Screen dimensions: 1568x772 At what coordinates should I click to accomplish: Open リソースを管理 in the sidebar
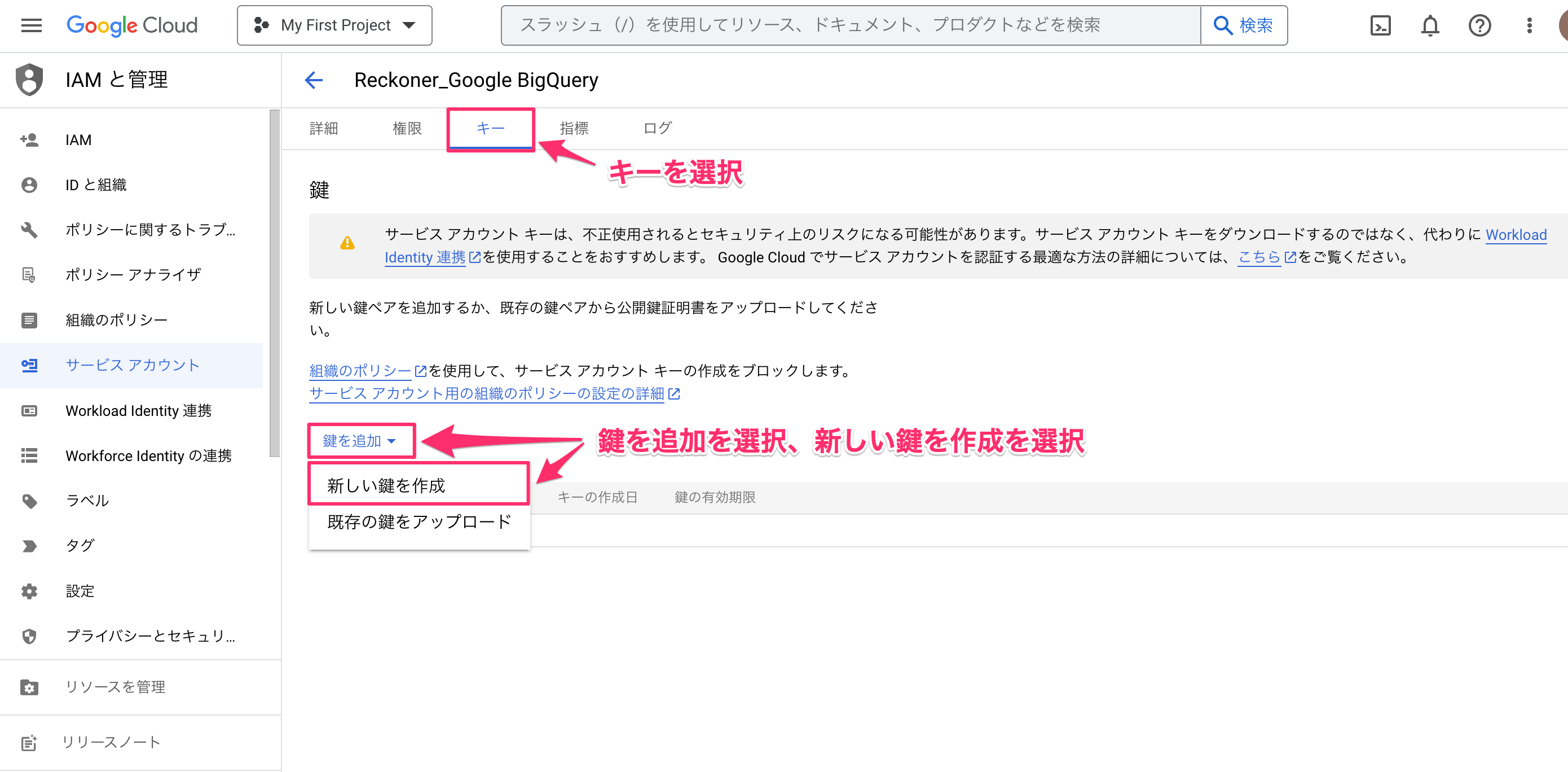pyautogui.click(x=140, y=687)
